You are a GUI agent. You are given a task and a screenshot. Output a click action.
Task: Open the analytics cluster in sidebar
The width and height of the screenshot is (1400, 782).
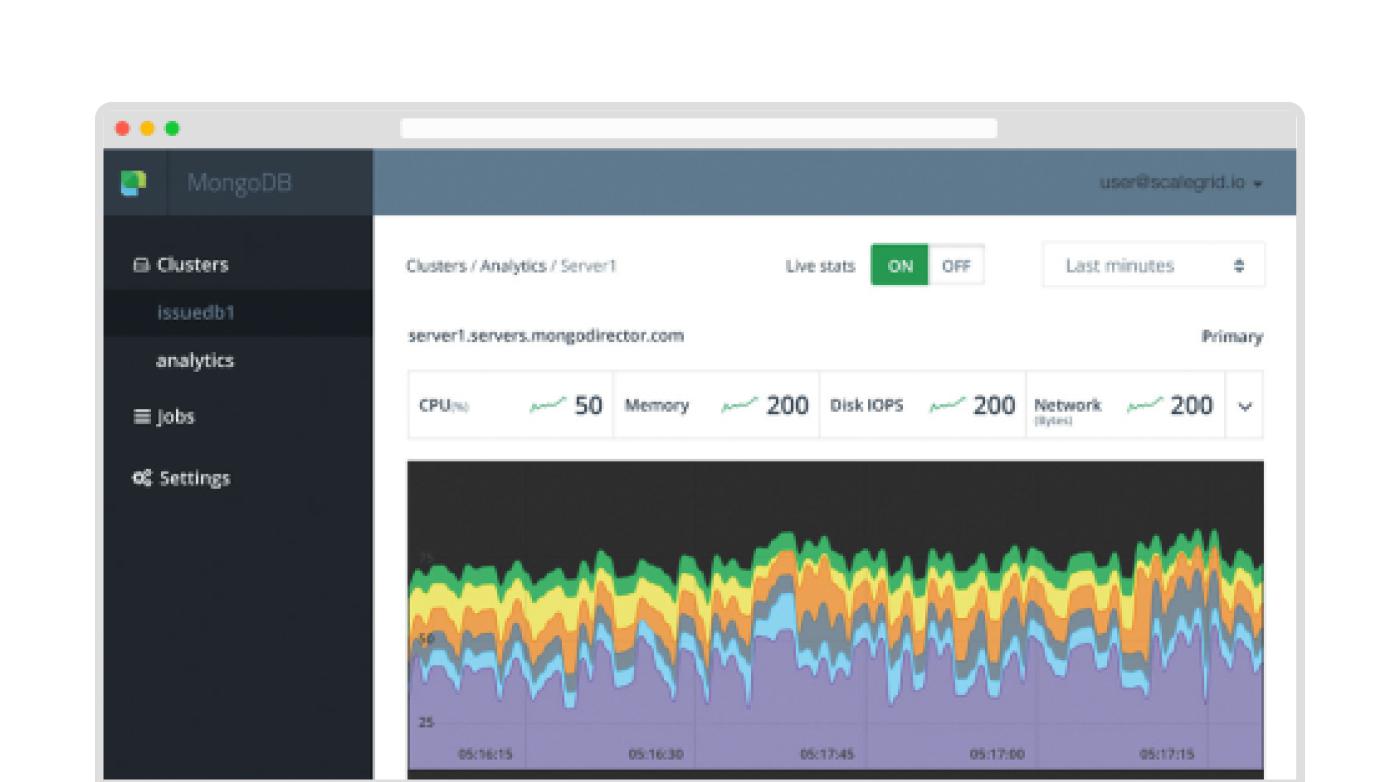tap(195, 361)
